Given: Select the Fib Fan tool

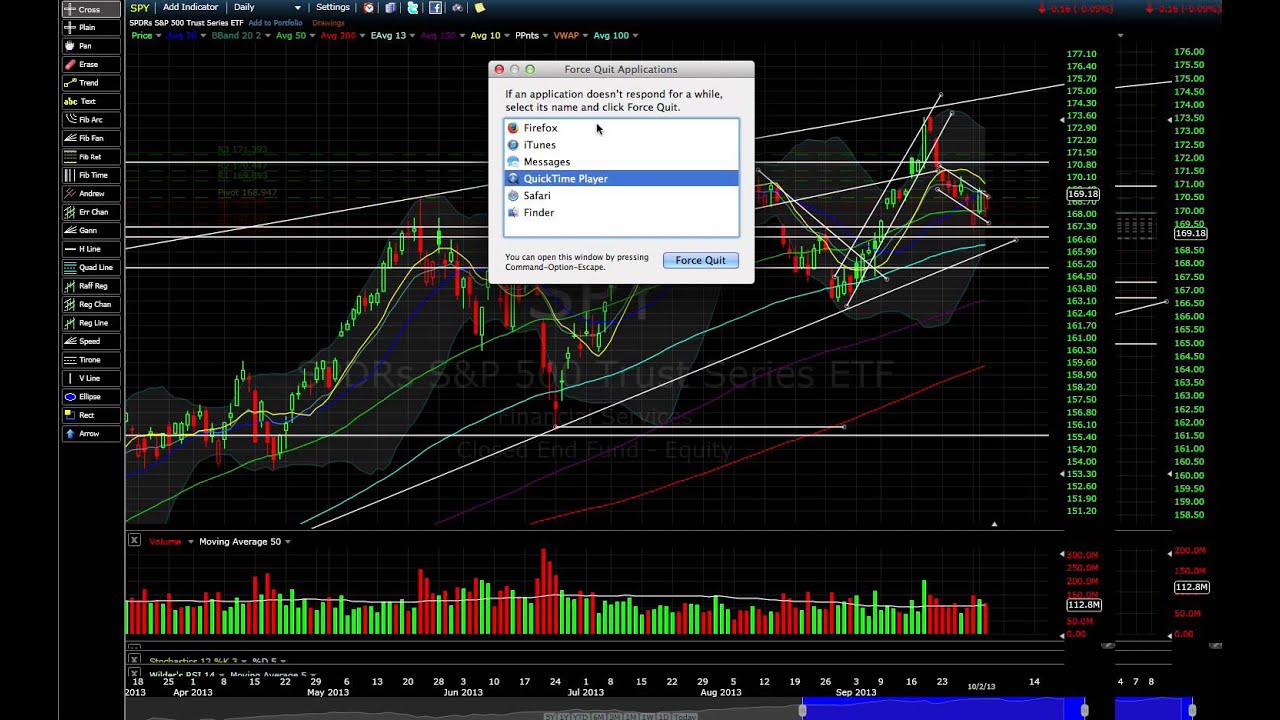Looking at the screenshot, I should (90, 138).
